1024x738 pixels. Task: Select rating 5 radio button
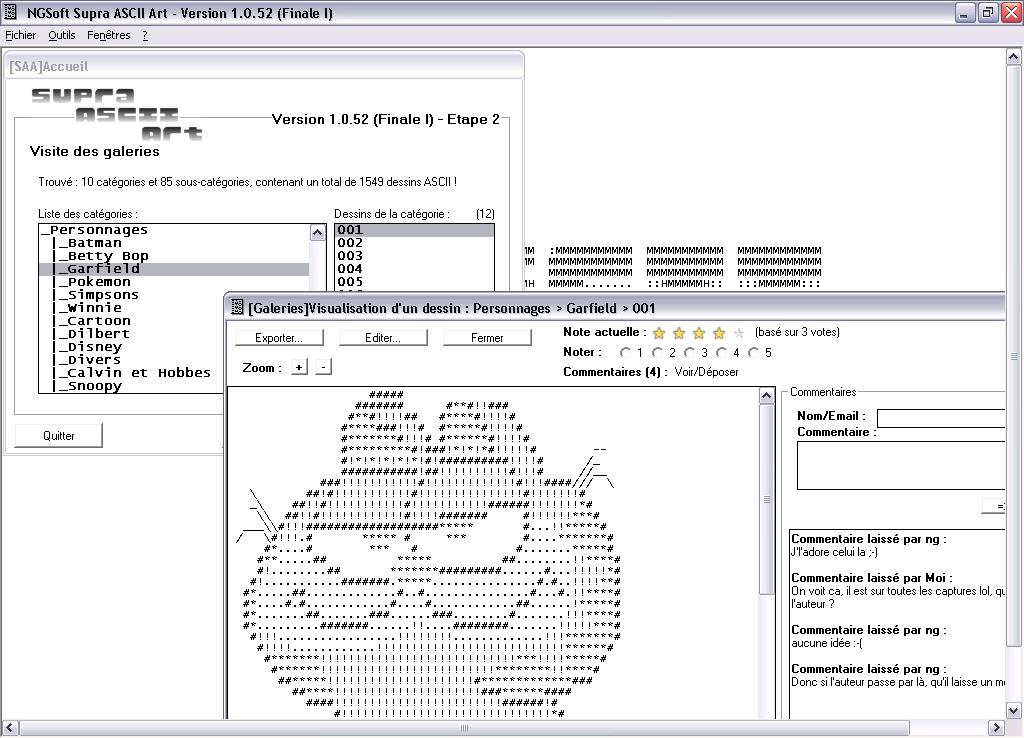pyautogui.click(x=753, y=353)
